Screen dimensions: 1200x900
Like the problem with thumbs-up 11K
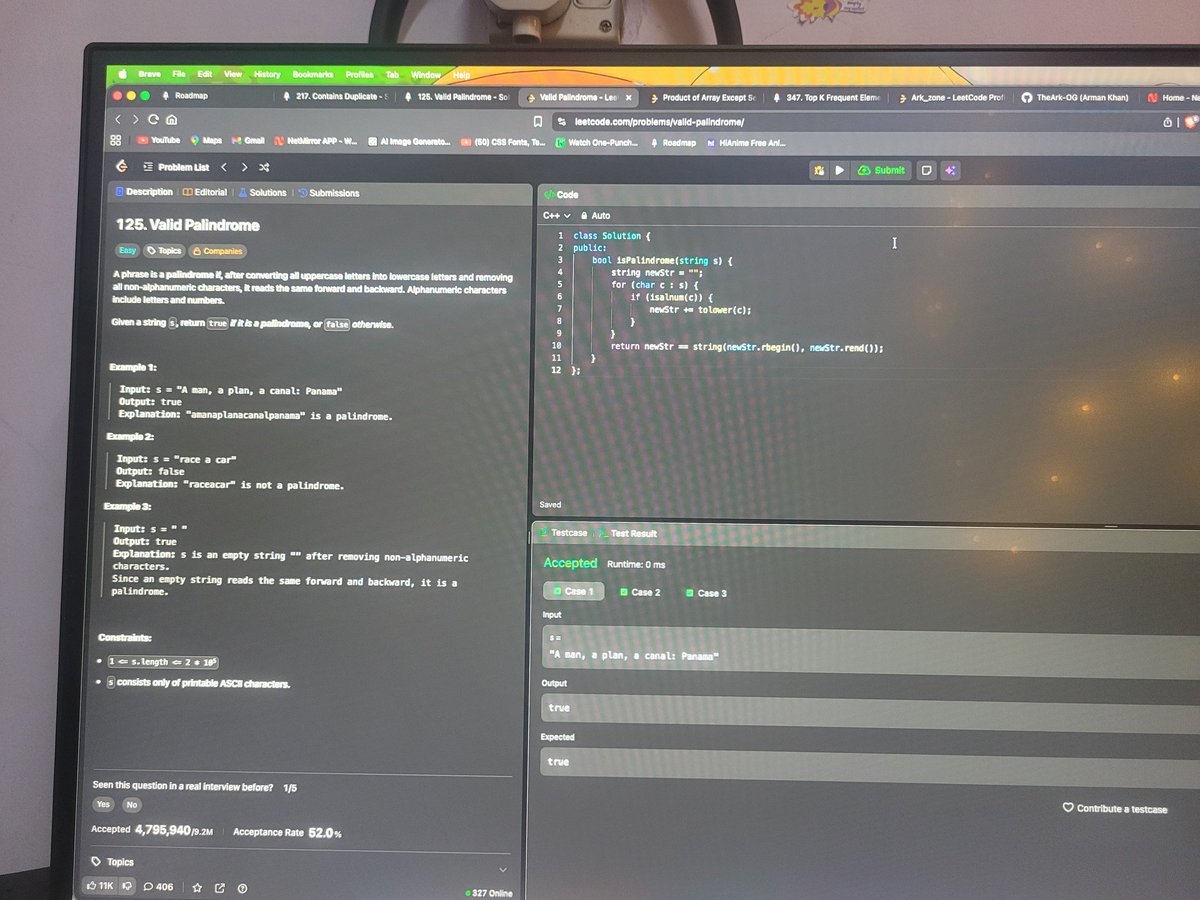click(x=99, y=886)
